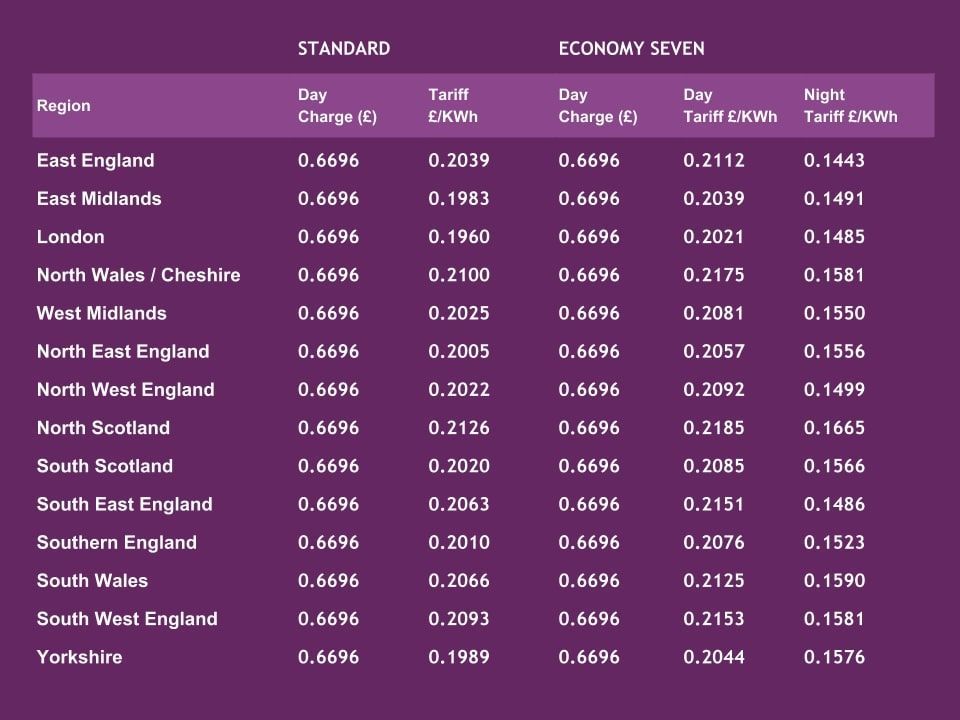Select the ECONOMY SEVEN heading
Image resolution: width=960 pixels, height=720 pixels.
[631, 48]
